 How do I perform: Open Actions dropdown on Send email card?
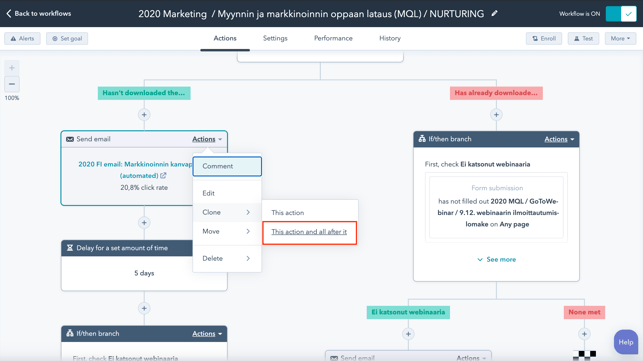coord(207,139)
